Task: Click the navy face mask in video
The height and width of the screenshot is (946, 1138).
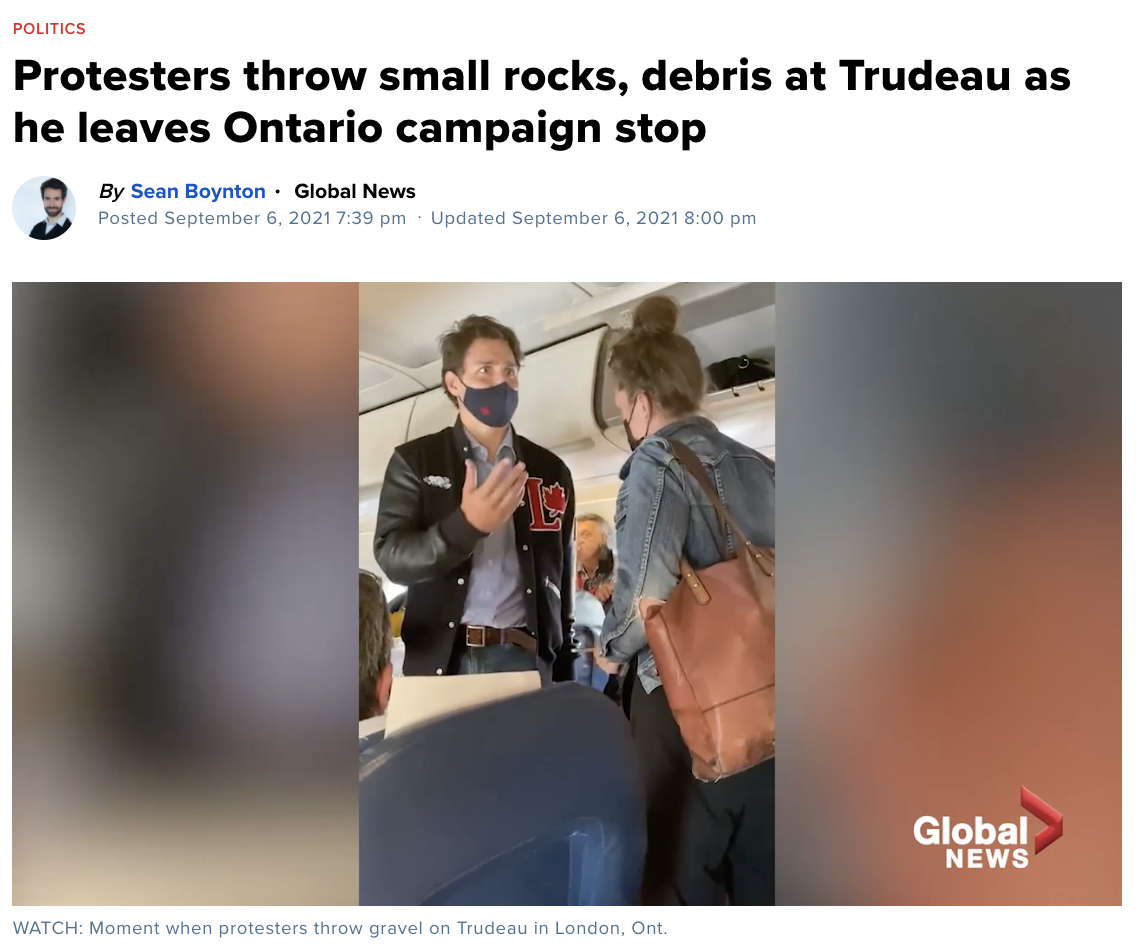Action: point(489,405)
